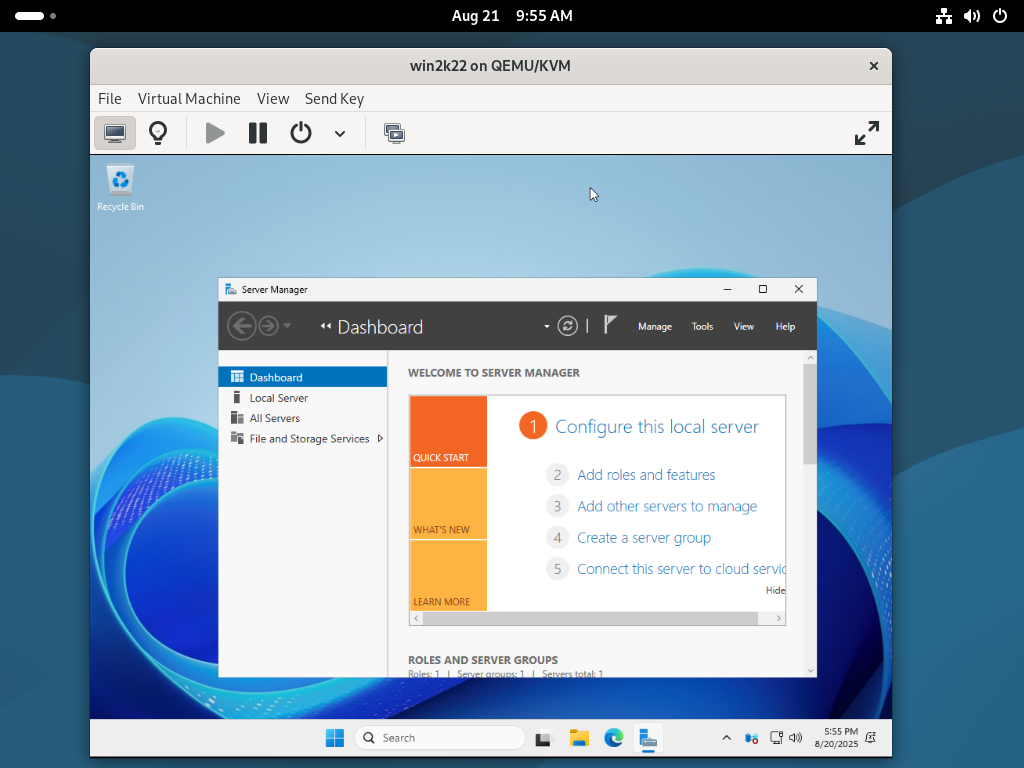Click the power on play button

(215, 133)
